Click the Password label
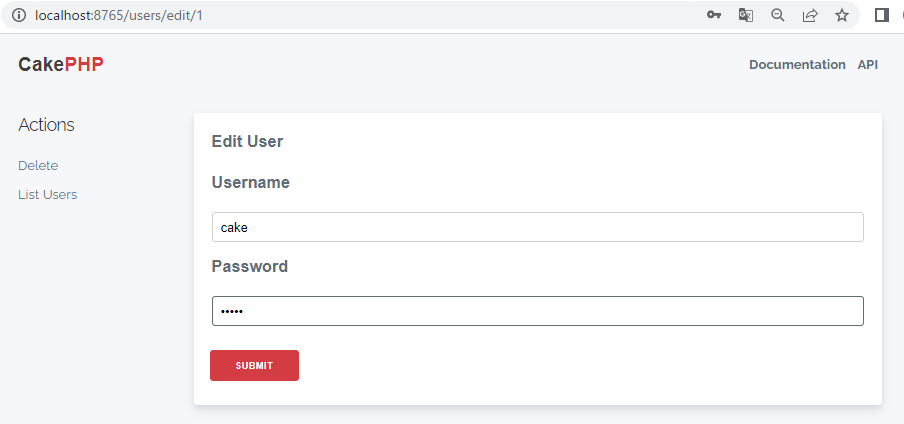The height and width of the screenshot is (424, 904). pos(250,267)
